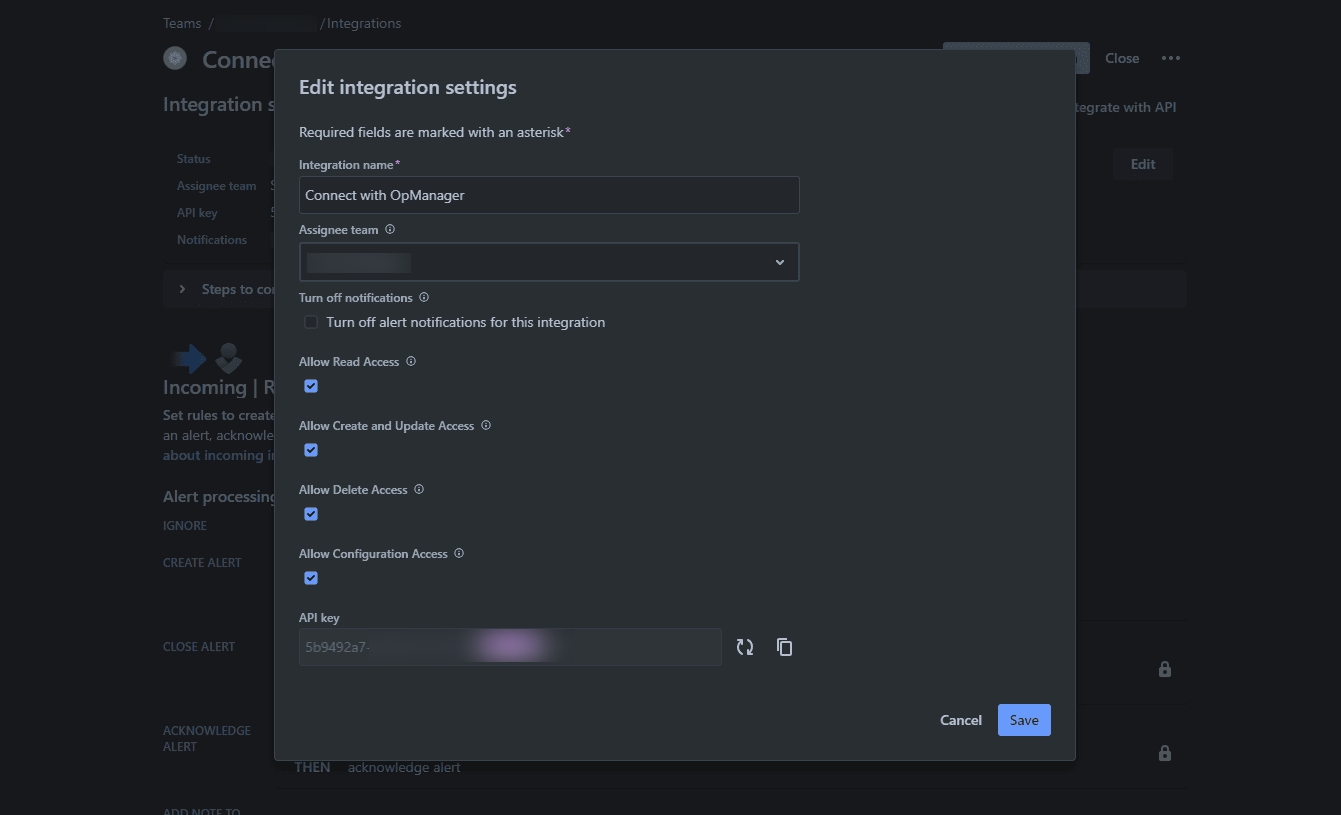Image resolution: width=1341 pixels, height=815 pixels.
Task: Click inside the Integration name field
Action: pos(548,195)
